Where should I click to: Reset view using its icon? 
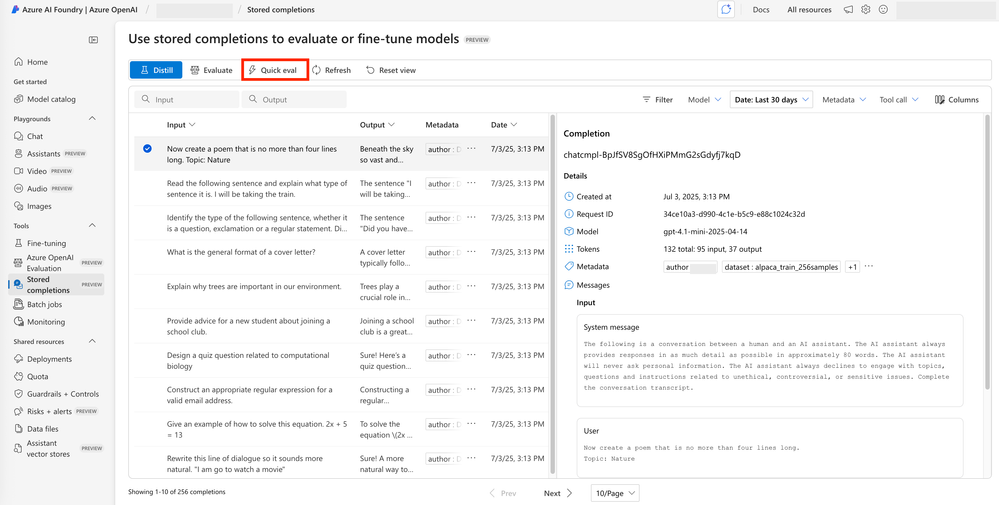(x=371, y=71)
